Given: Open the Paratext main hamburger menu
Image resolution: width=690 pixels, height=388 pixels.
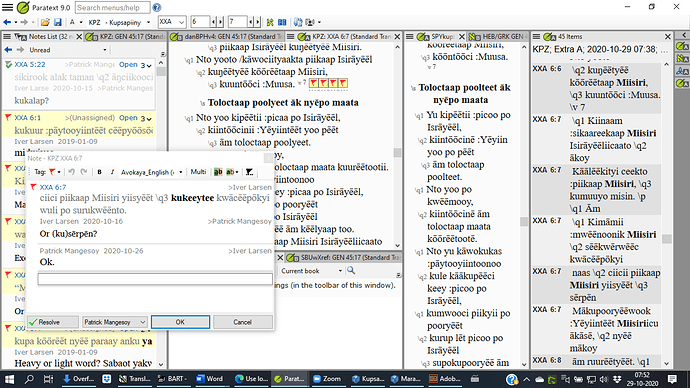Looking at the screenshot, I should [7, 7].
